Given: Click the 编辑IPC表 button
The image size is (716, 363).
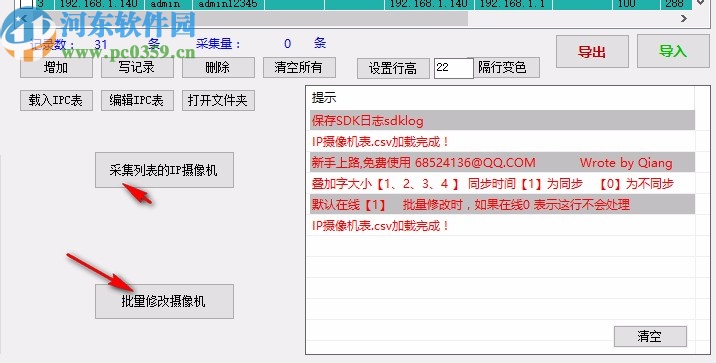Looking at the screenshot, I should point(137,100).
